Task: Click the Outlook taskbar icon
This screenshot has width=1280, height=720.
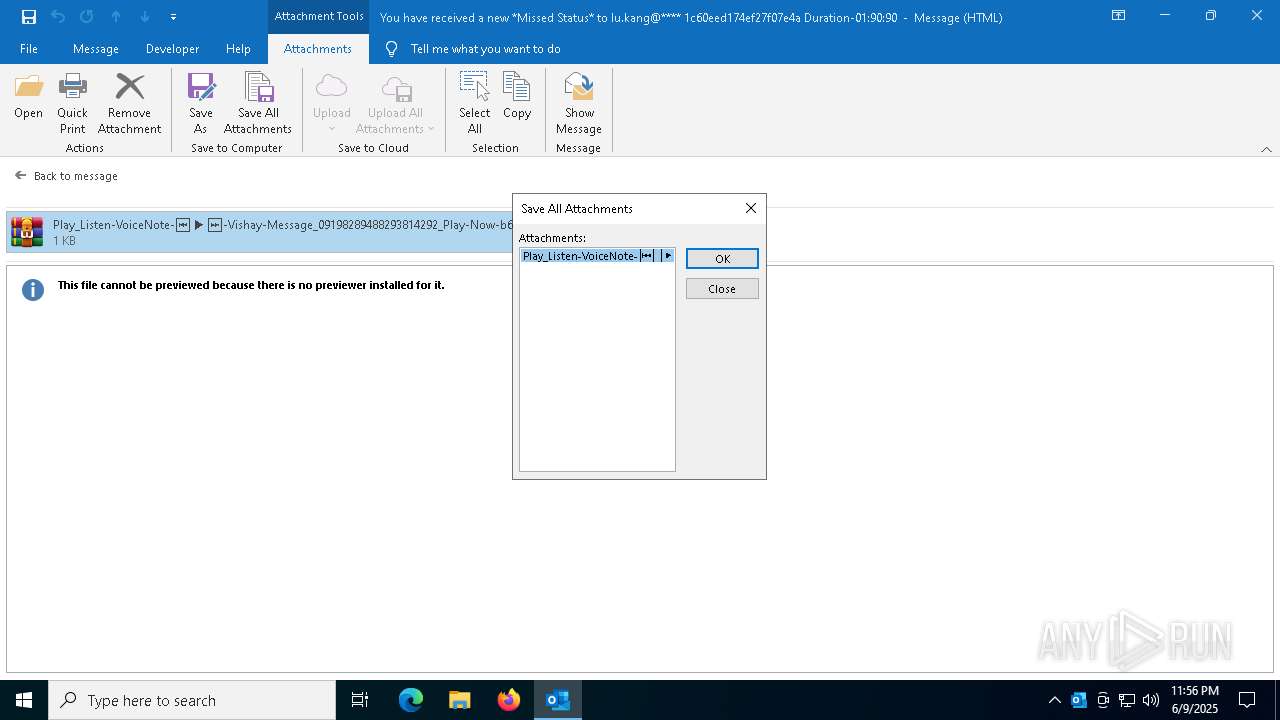Action: (558, 700)
